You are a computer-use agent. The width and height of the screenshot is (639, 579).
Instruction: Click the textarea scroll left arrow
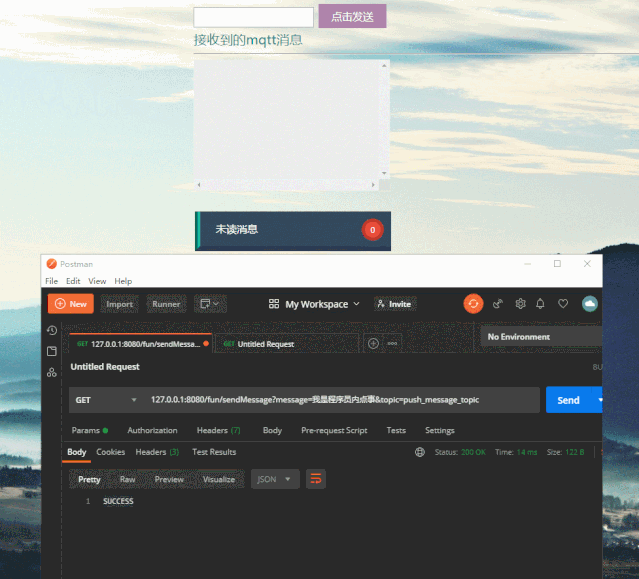[x=199, y=185]
